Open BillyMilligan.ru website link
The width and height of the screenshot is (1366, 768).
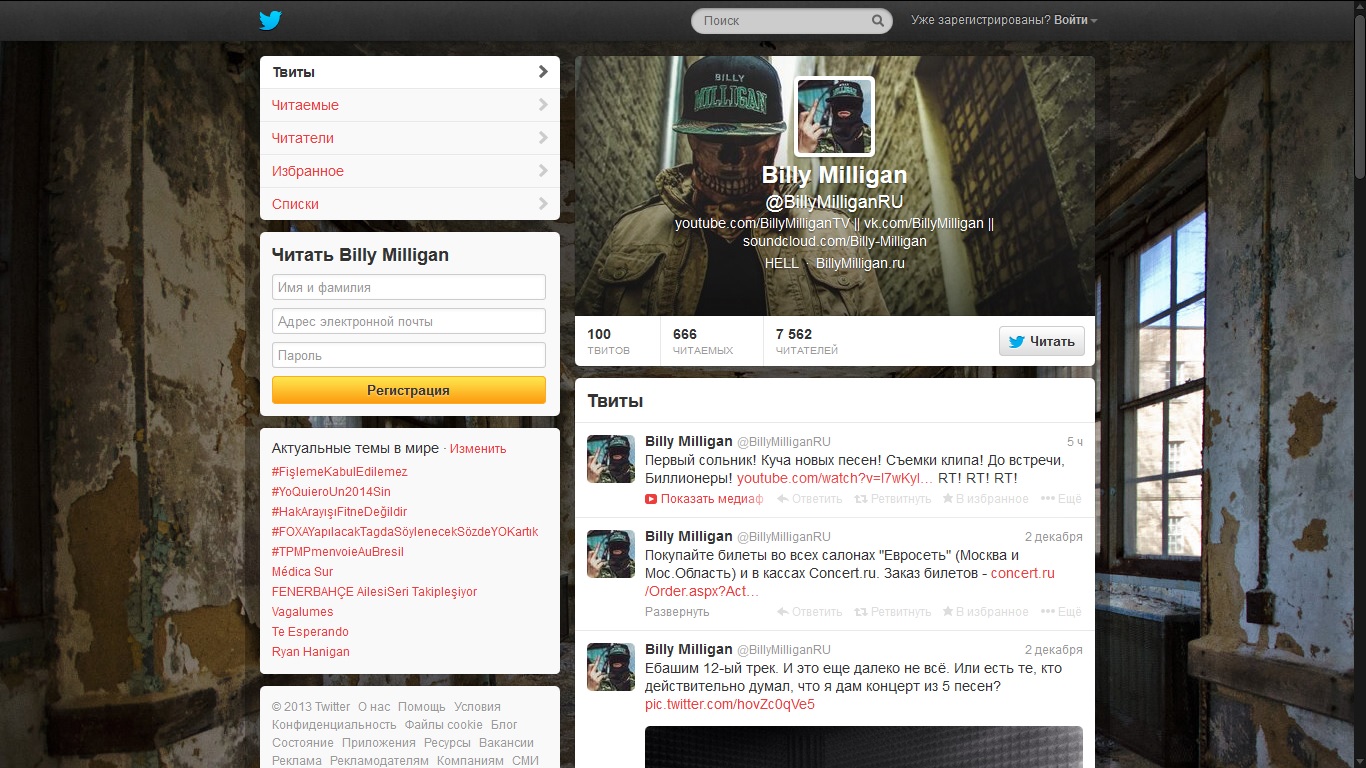pos(860,263)
